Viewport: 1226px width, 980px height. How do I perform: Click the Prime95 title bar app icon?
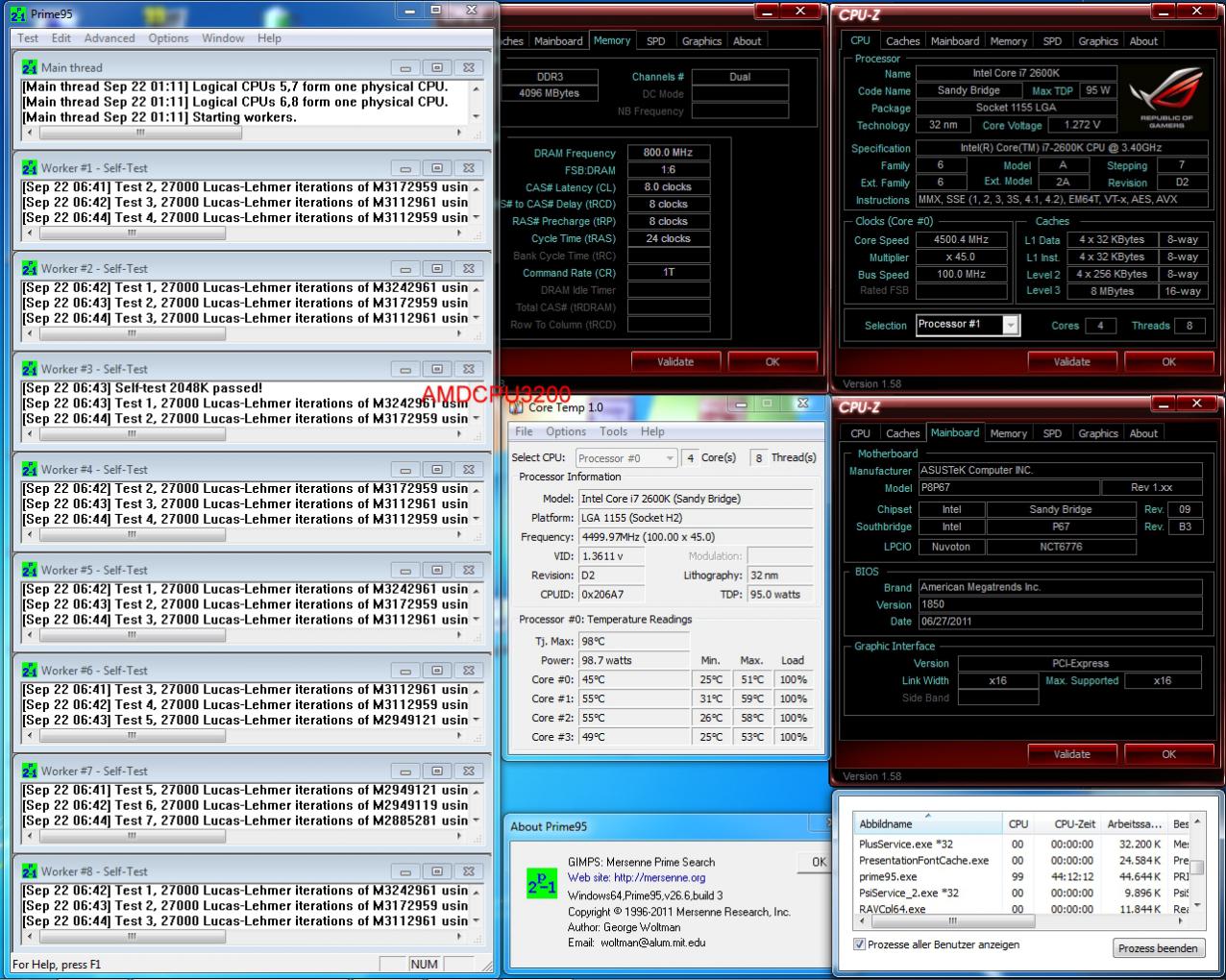18,13
